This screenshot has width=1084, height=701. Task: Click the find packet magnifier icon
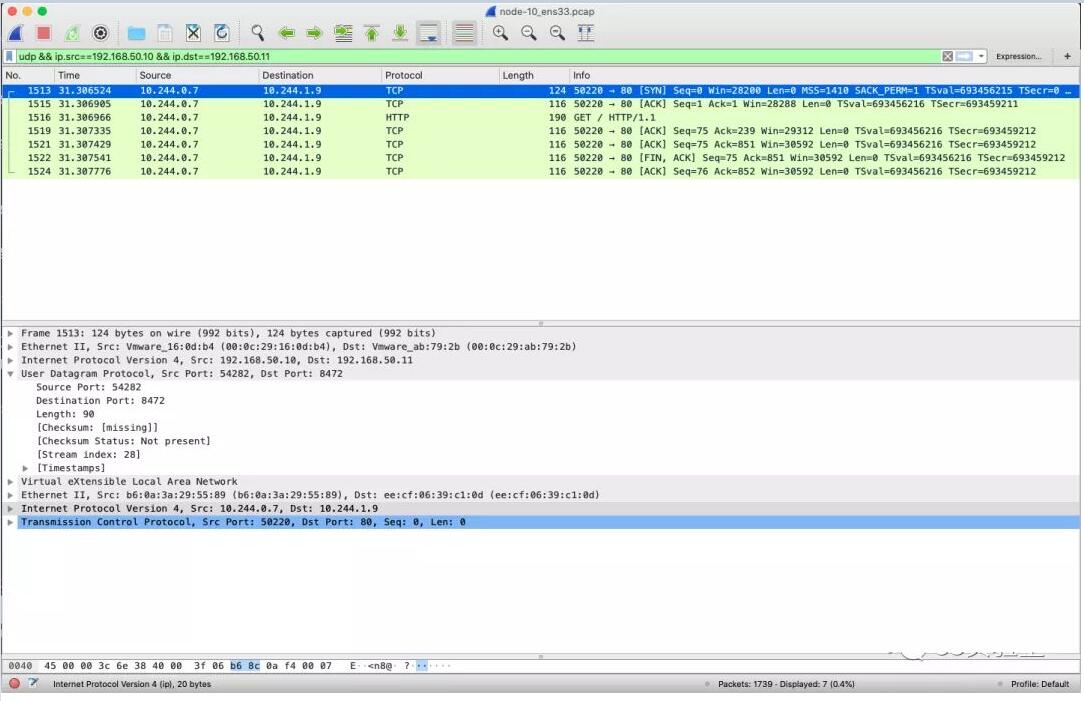[258, 33]
